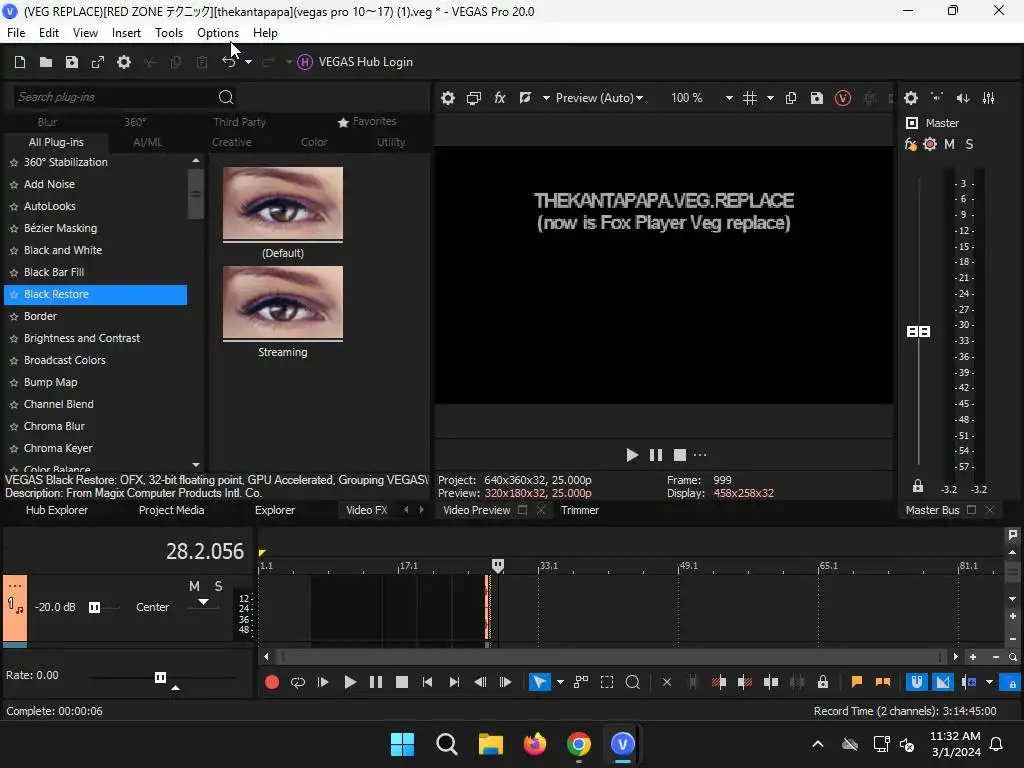
Task: Open Video Output FX in preview
Action: [x=500, y=98]
